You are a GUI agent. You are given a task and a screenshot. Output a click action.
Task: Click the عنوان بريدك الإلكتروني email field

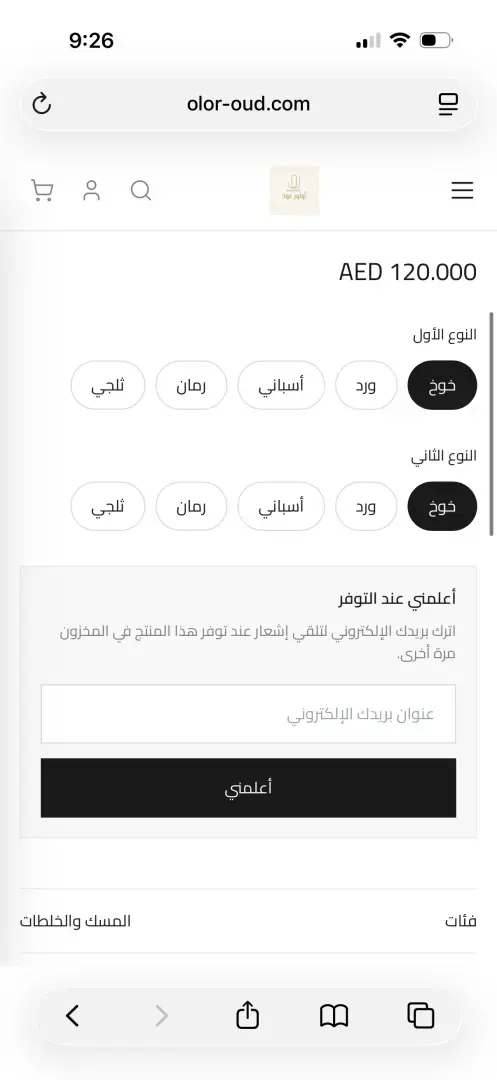pyautogui.click(x=248, y=714)
